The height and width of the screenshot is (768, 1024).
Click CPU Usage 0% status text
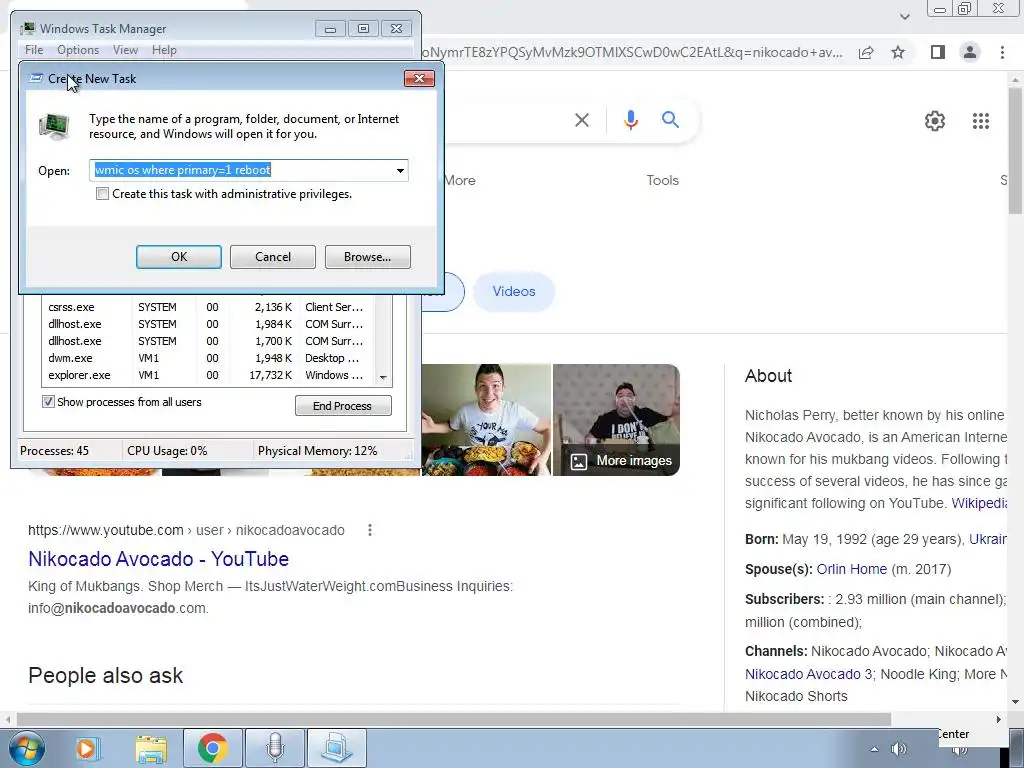[167, 451]
